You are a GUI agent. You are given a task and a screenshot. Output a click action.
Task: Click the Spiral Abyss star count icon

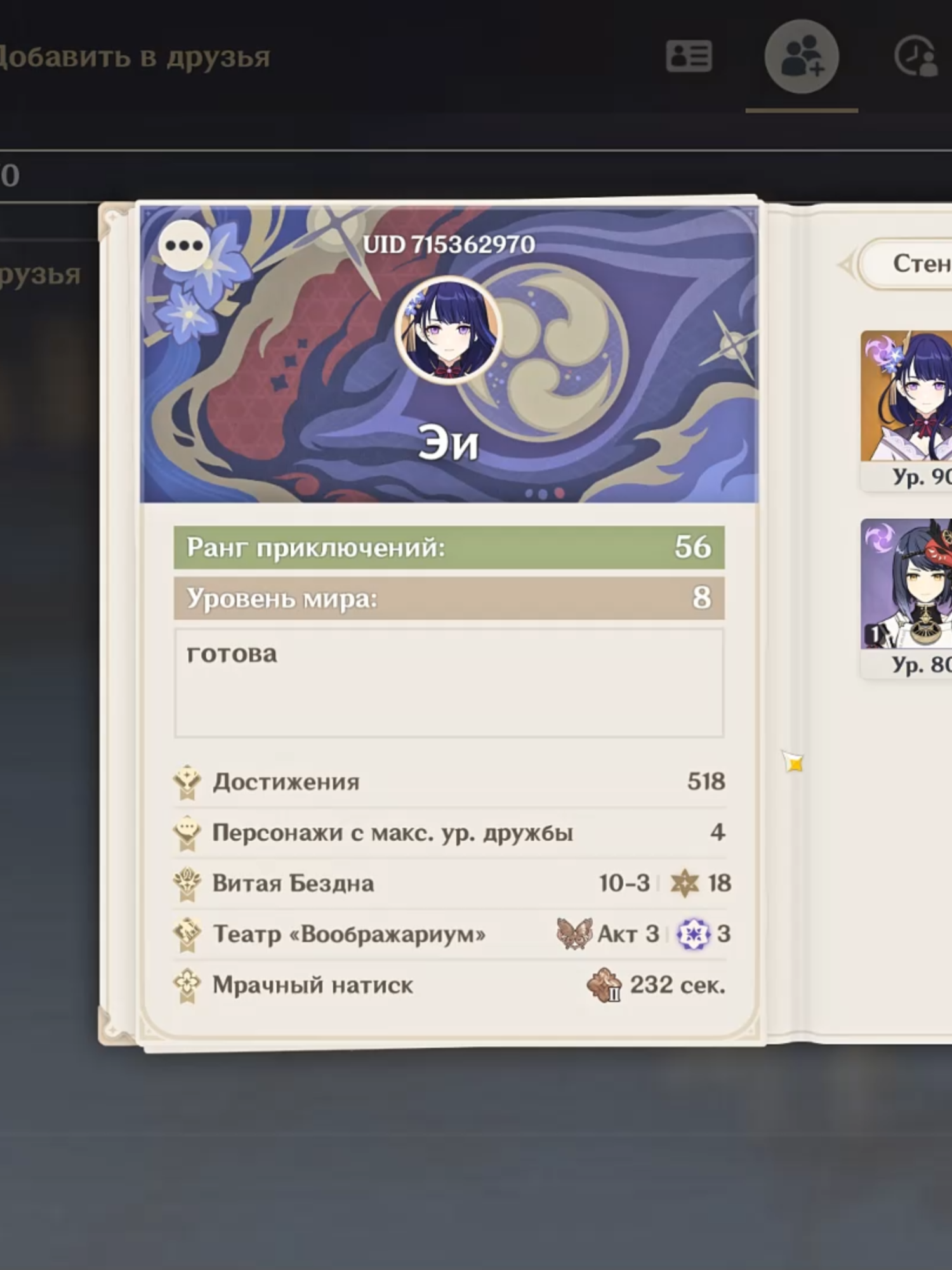pos(685,883)
